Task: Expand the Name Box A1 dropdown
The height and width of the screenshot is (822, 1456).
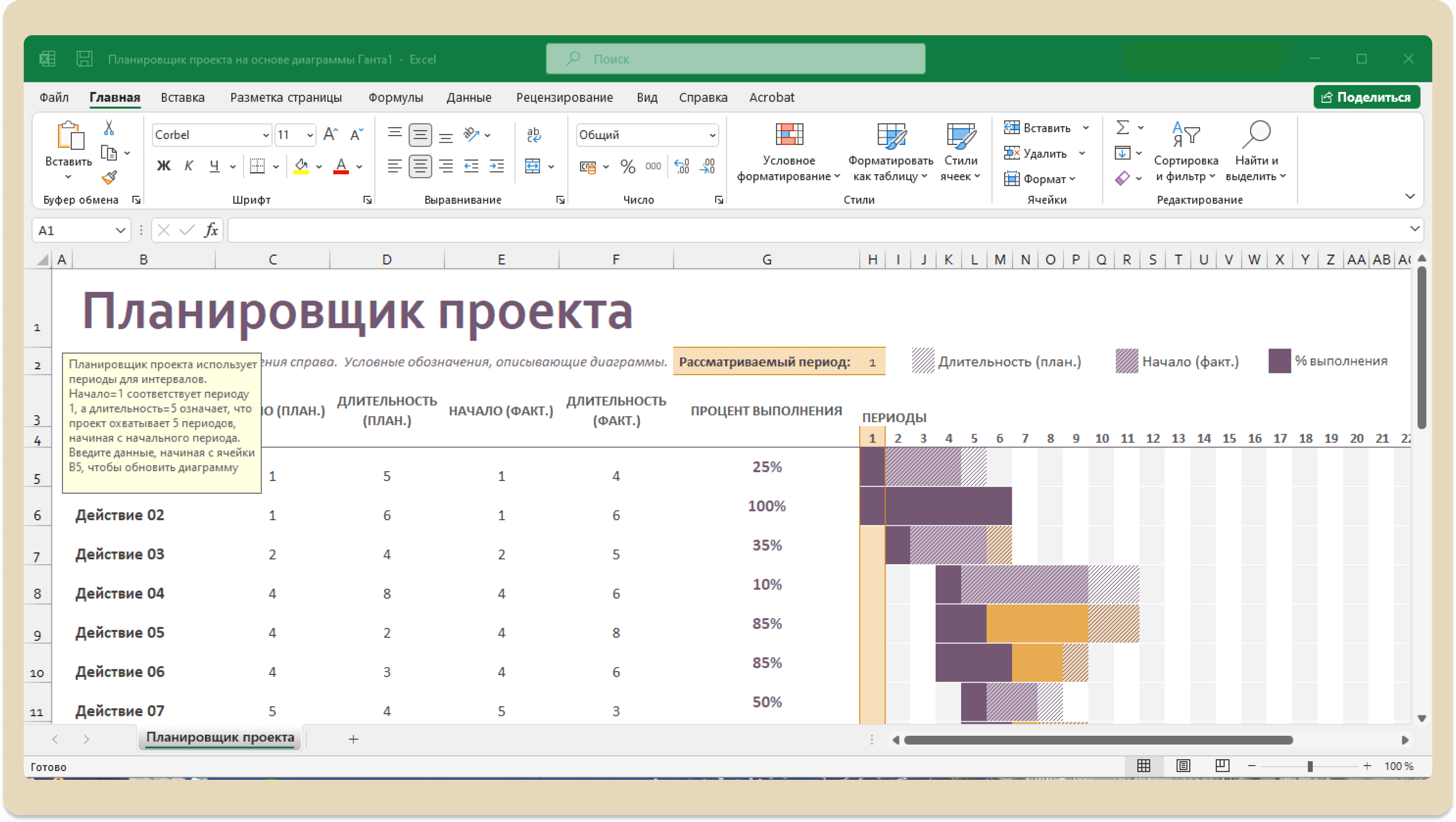Action: pos(120,230)
